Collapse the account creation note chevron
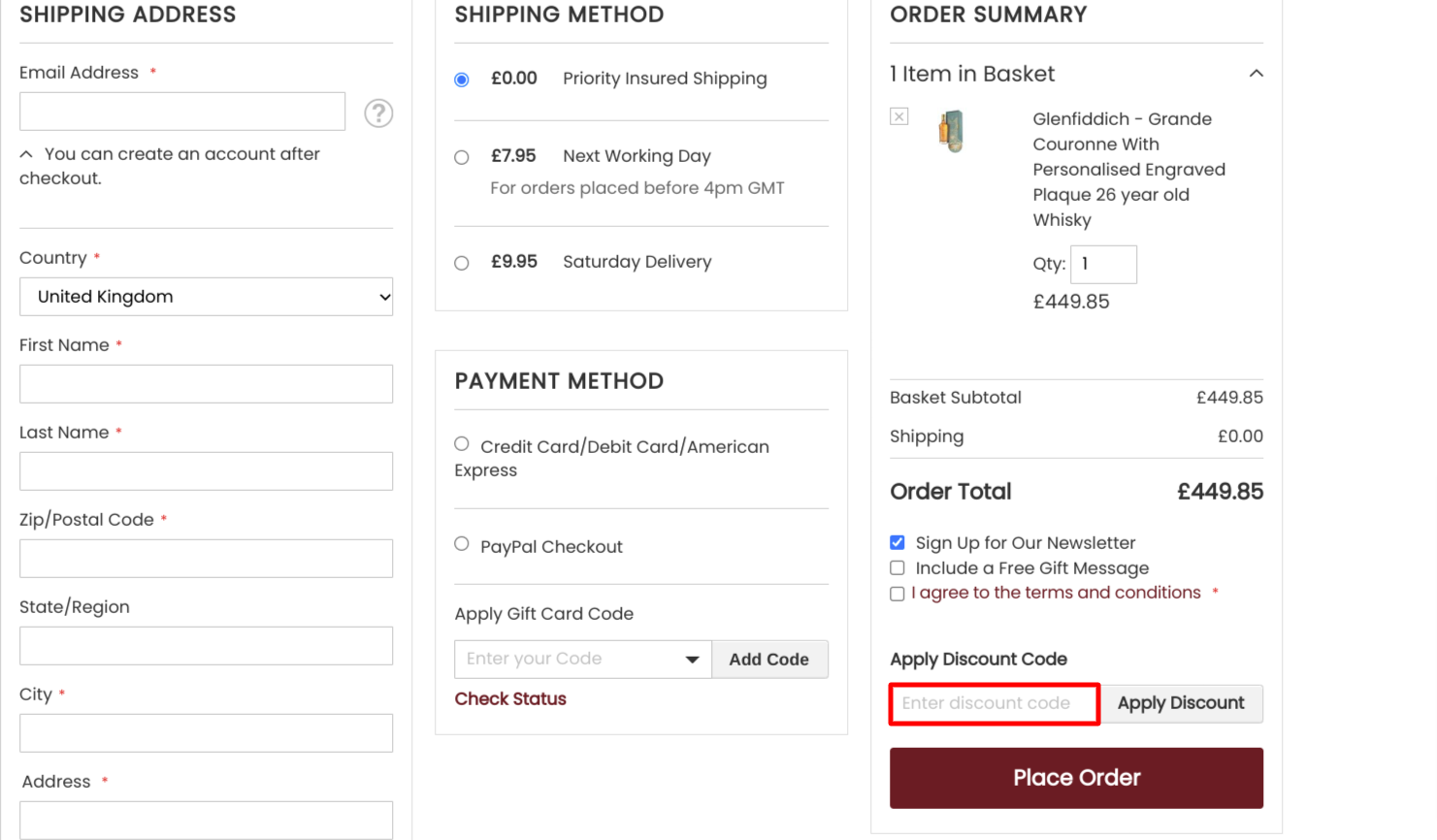Screen dimensions: 1437x840 (25, 152)
